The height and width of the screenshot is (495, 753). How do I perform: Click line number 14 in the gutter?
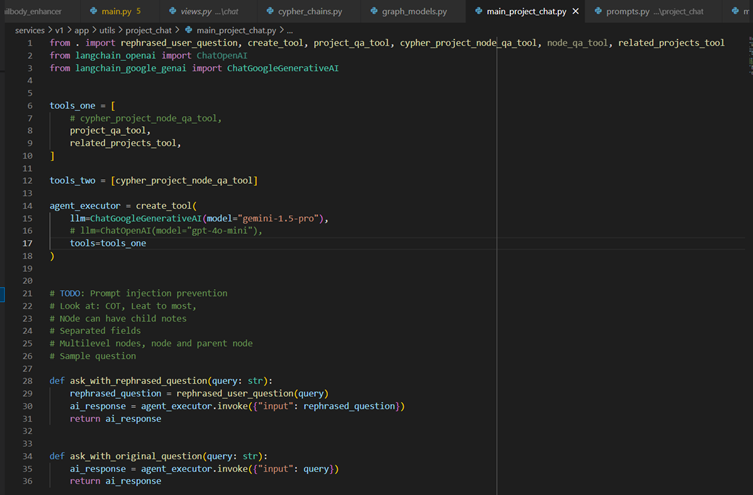click(x=27, y=205)
